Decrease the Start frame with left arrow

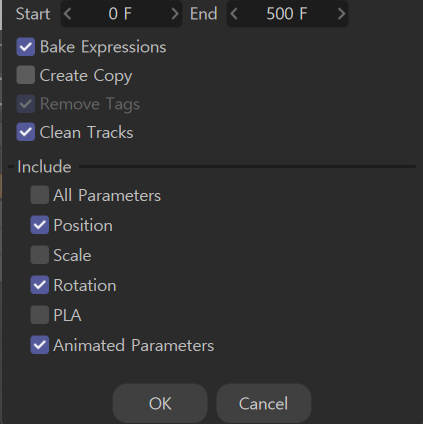(x=68, y=14)
